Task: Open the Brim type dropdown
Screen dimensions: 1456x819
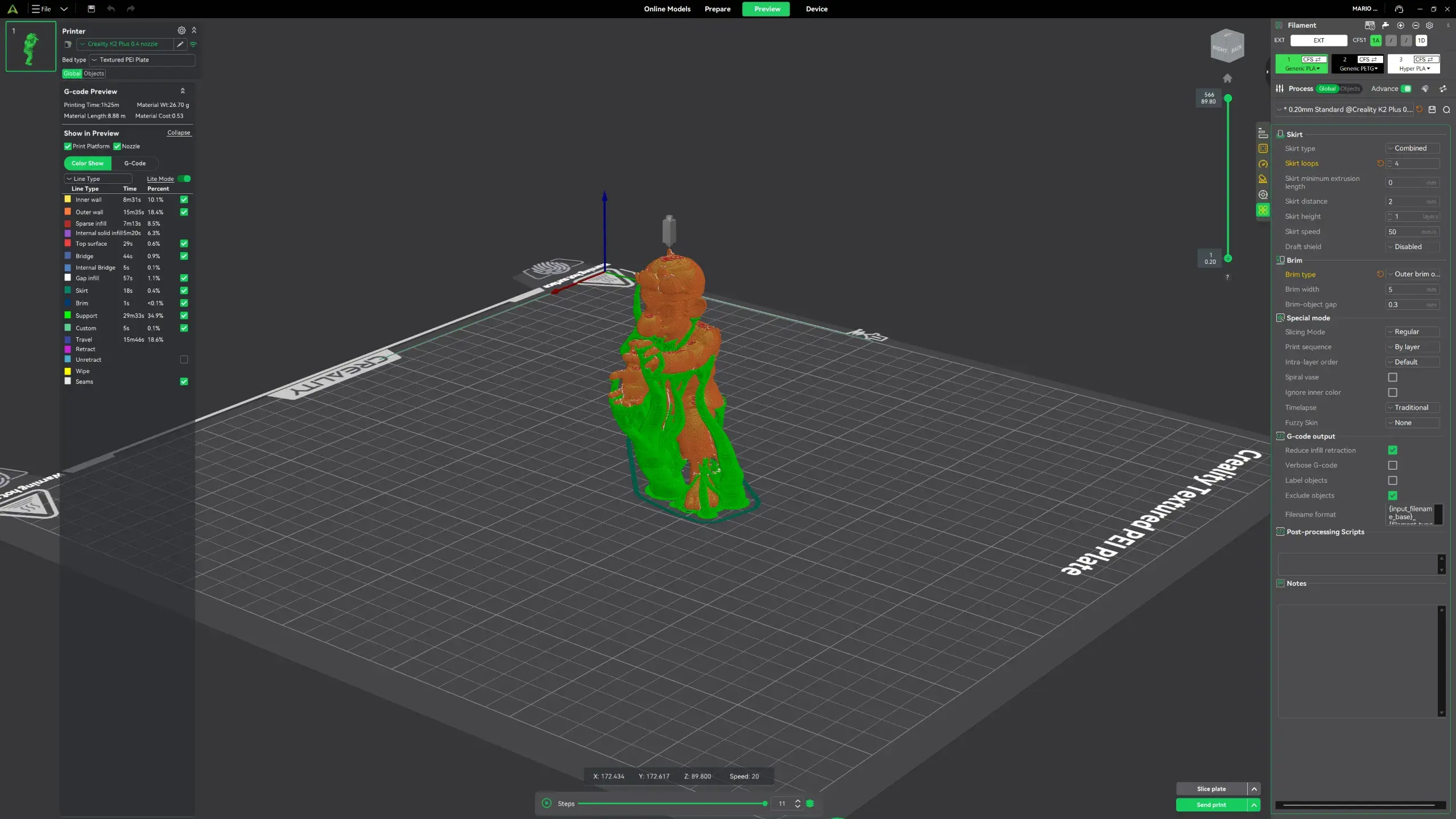Action: [x=1413, y=274]
